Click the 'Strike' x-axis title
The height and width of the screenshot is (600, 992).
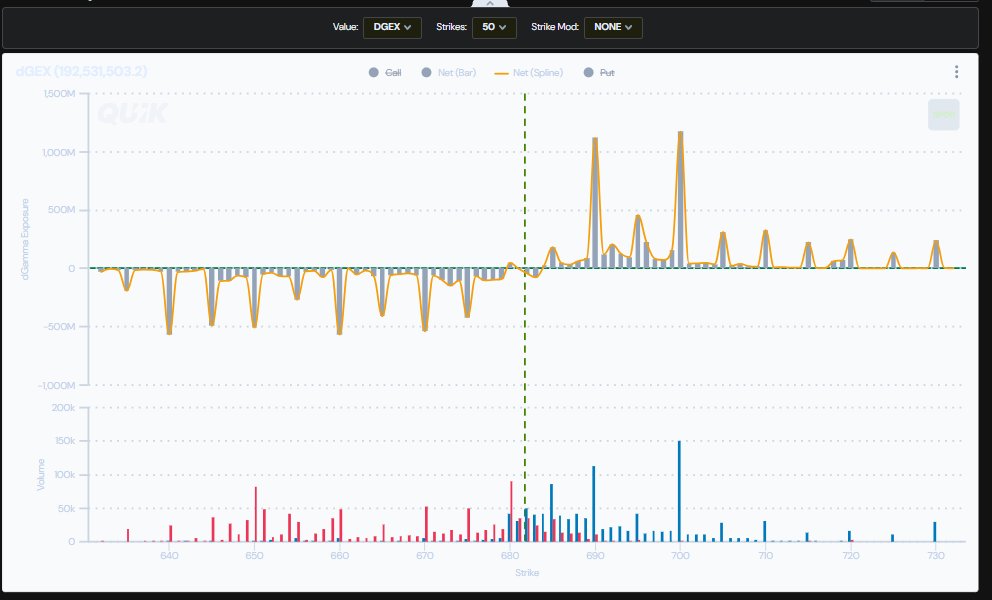click(x=527, y=573)
